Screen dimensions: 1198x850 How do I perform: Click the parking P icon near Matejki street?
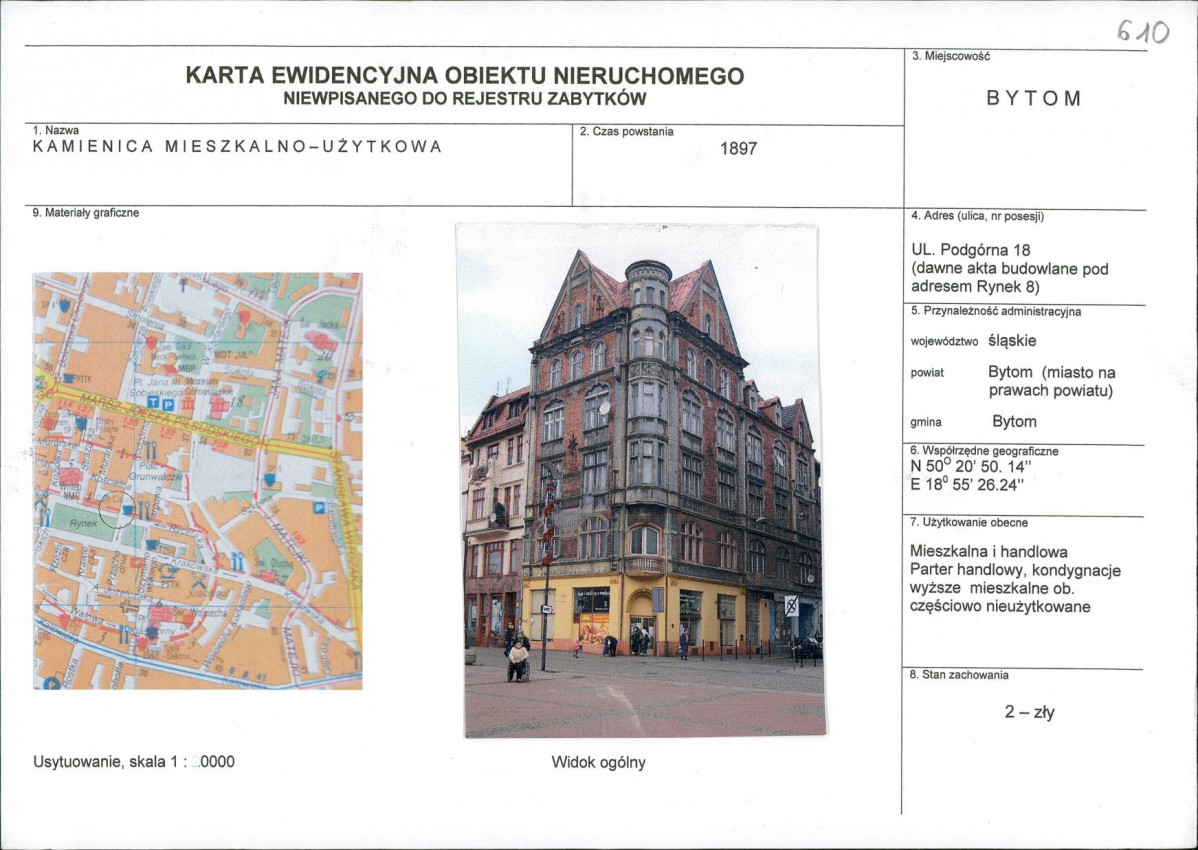click(320, 505)
